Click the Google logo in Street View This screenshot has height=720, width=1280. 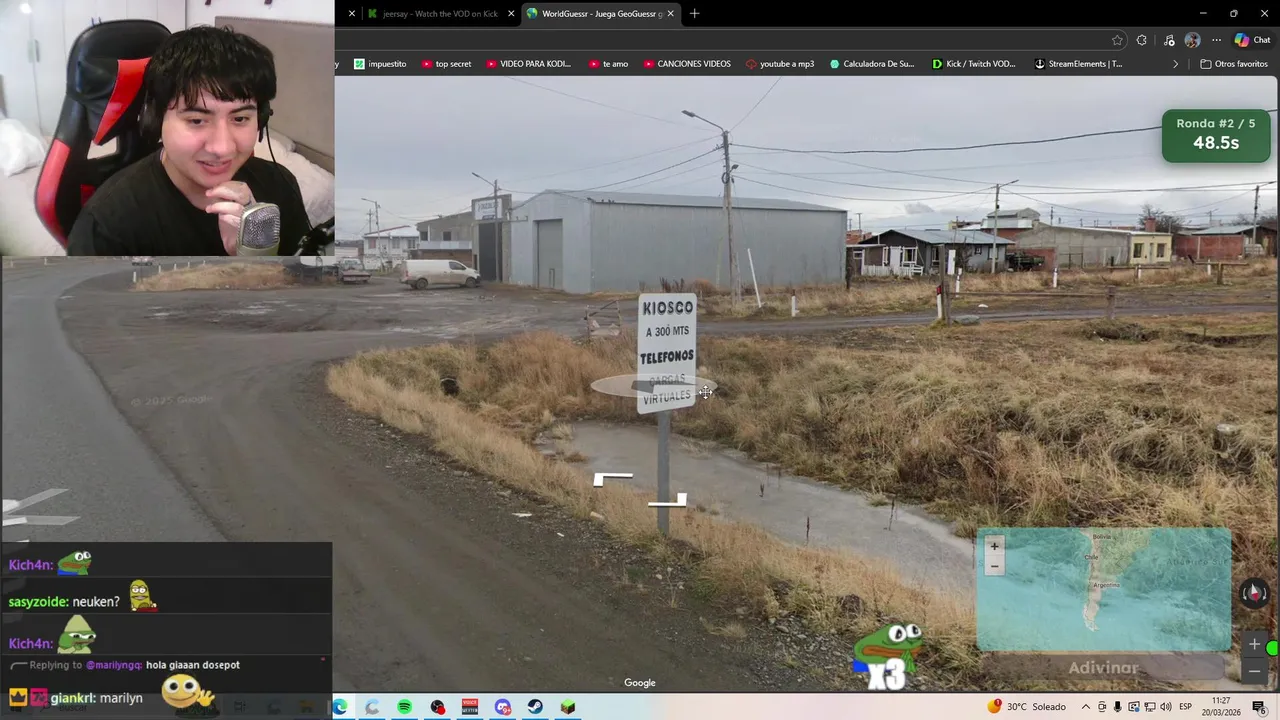640,683
